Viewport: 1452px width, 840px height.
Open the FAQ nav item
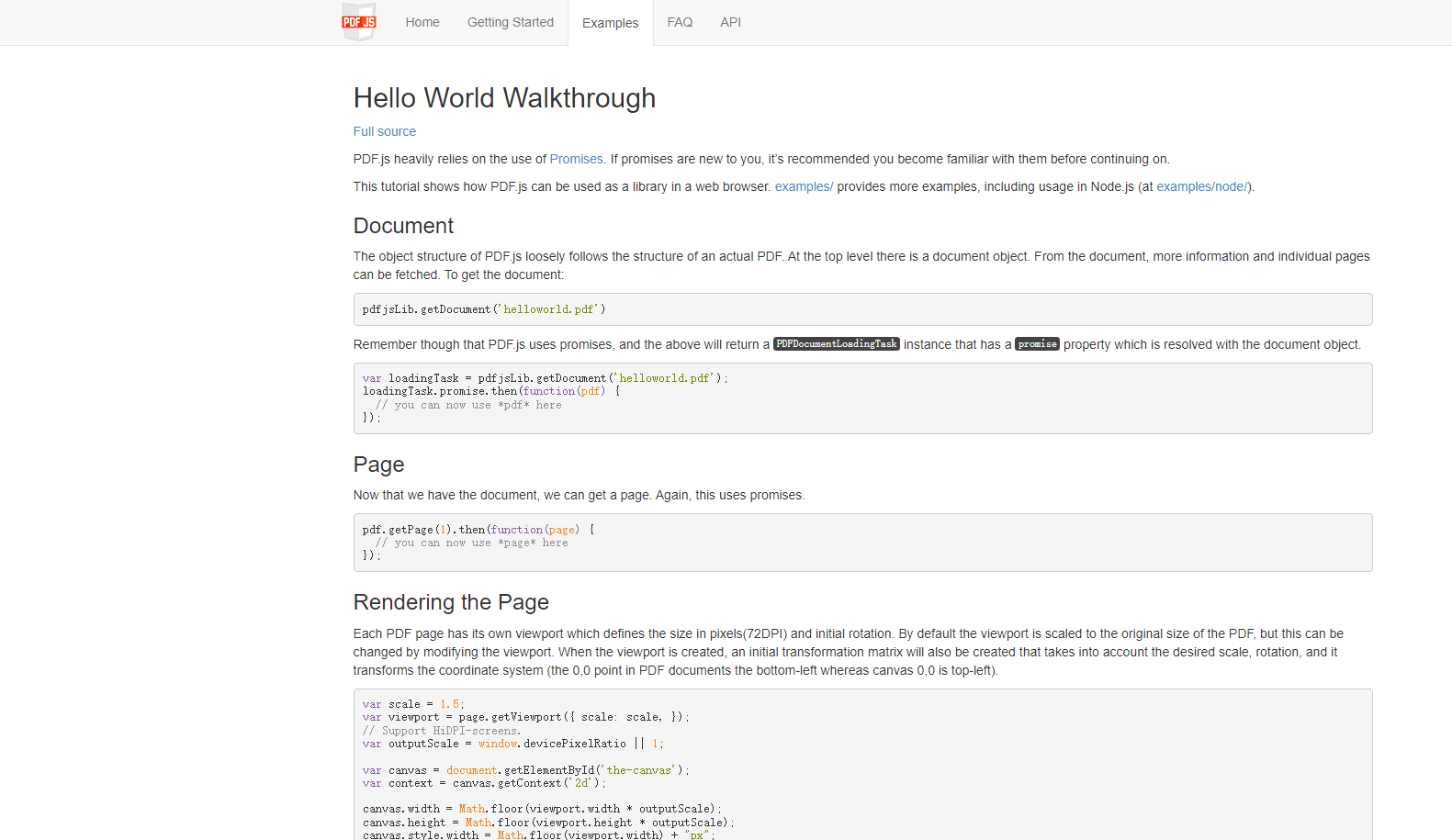680,22
